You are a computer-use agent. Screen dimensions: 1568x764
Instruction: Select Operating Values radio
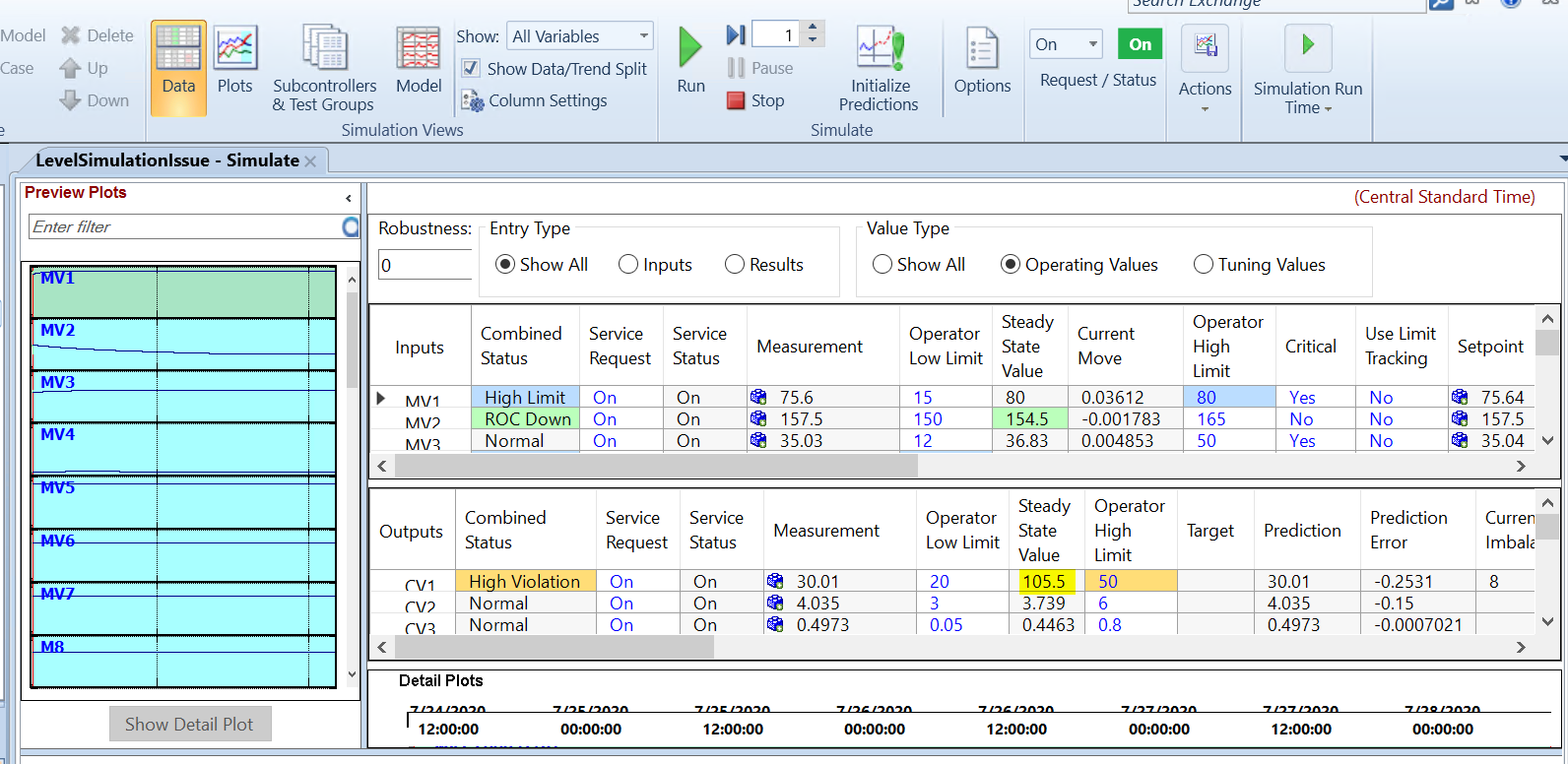tap(1011, 264)
